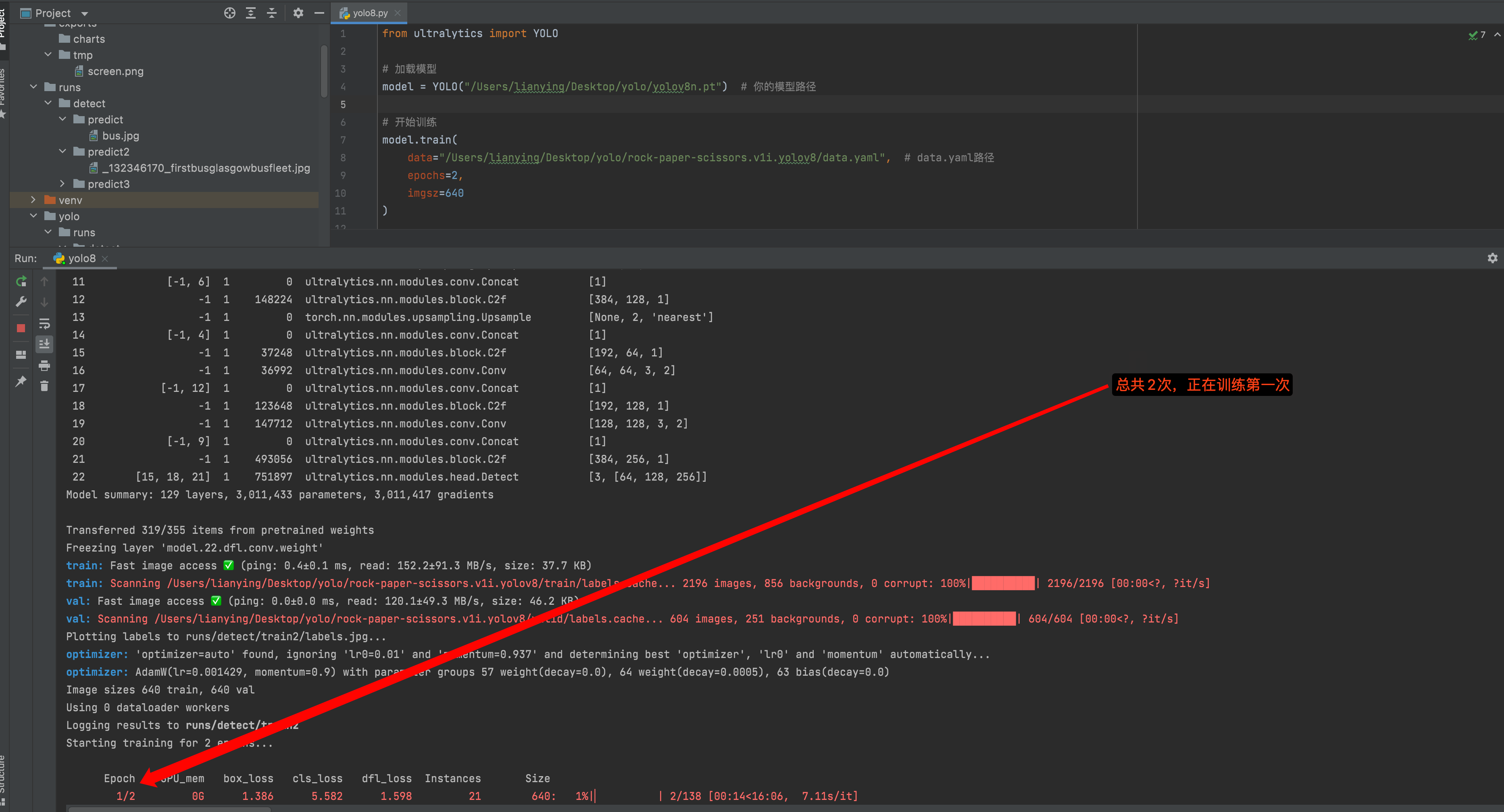Hide the Project tool window

click(x=319, y=13)
